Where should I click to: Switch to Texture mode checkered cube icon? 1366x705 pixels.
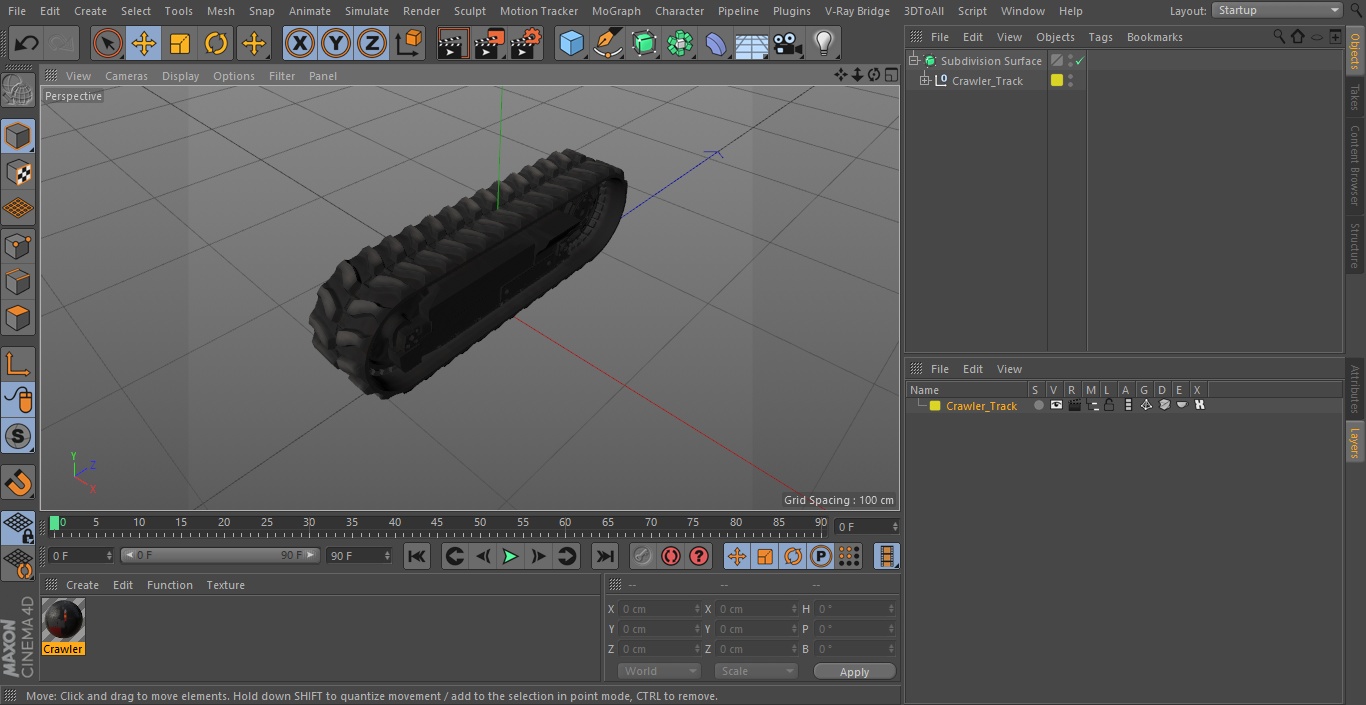pos(18,172)
